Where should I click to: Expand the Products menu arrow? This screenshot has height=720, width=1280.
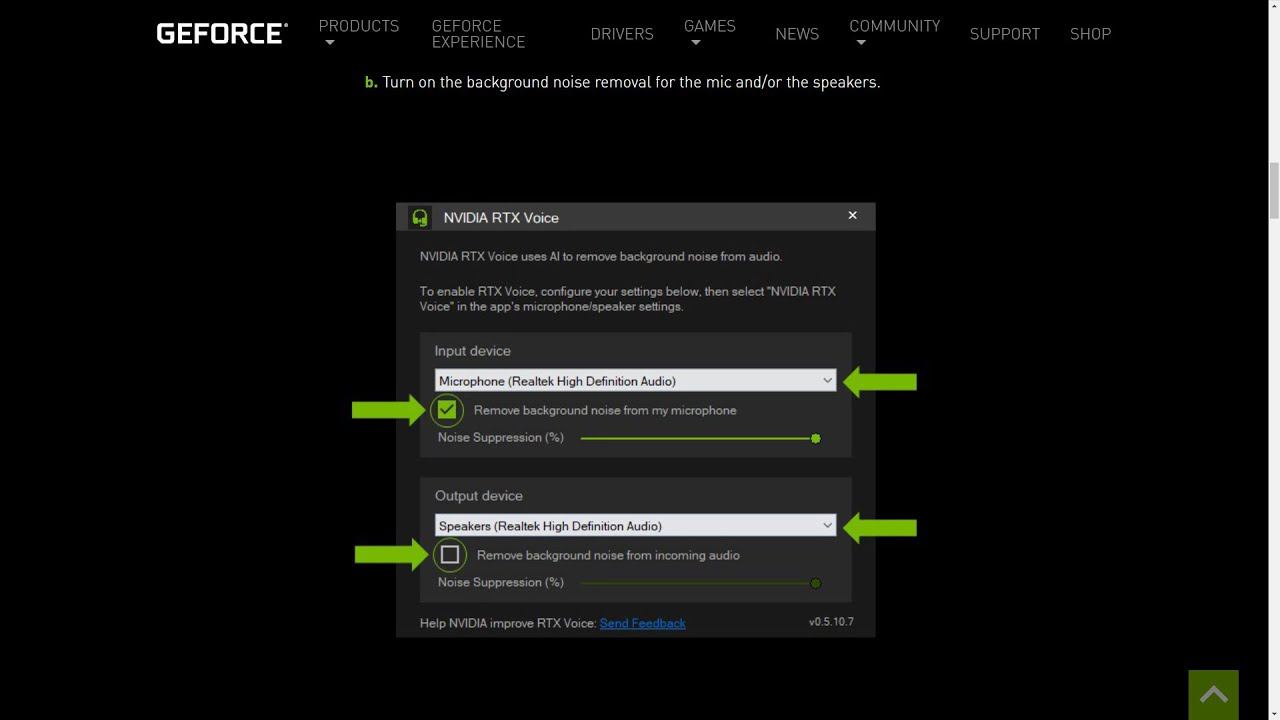point(330,43)
